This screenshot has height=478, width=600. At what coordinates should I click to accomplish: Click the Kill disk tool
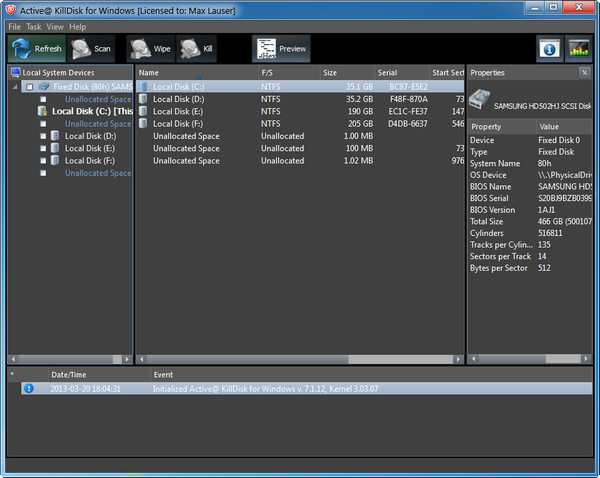point(197,48)
